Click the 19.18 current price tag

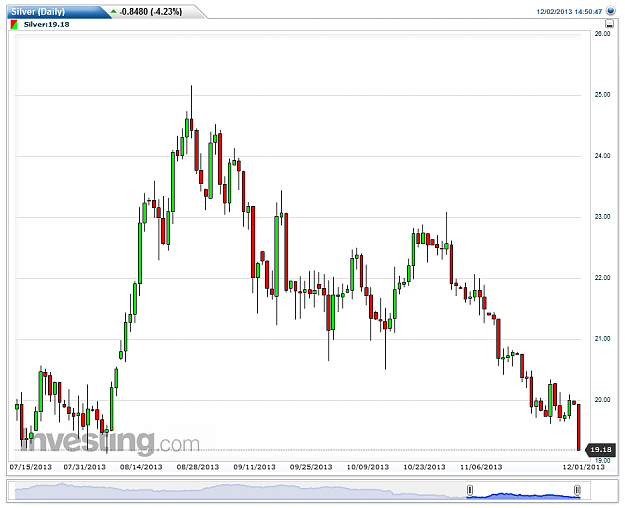click(x=600, y=450)
